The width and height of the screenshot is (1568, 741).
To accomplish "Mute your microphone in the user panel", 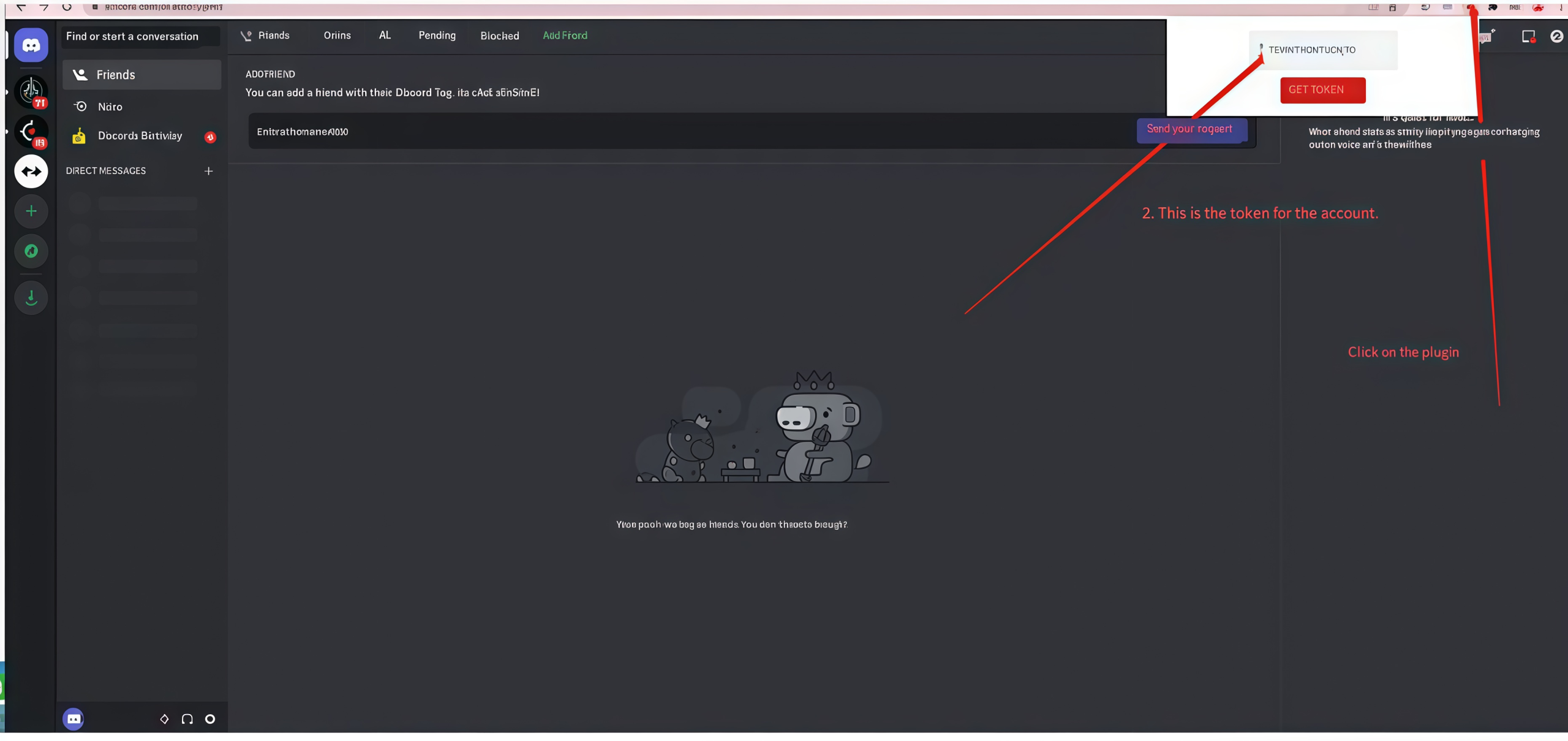I will point(164,719).
